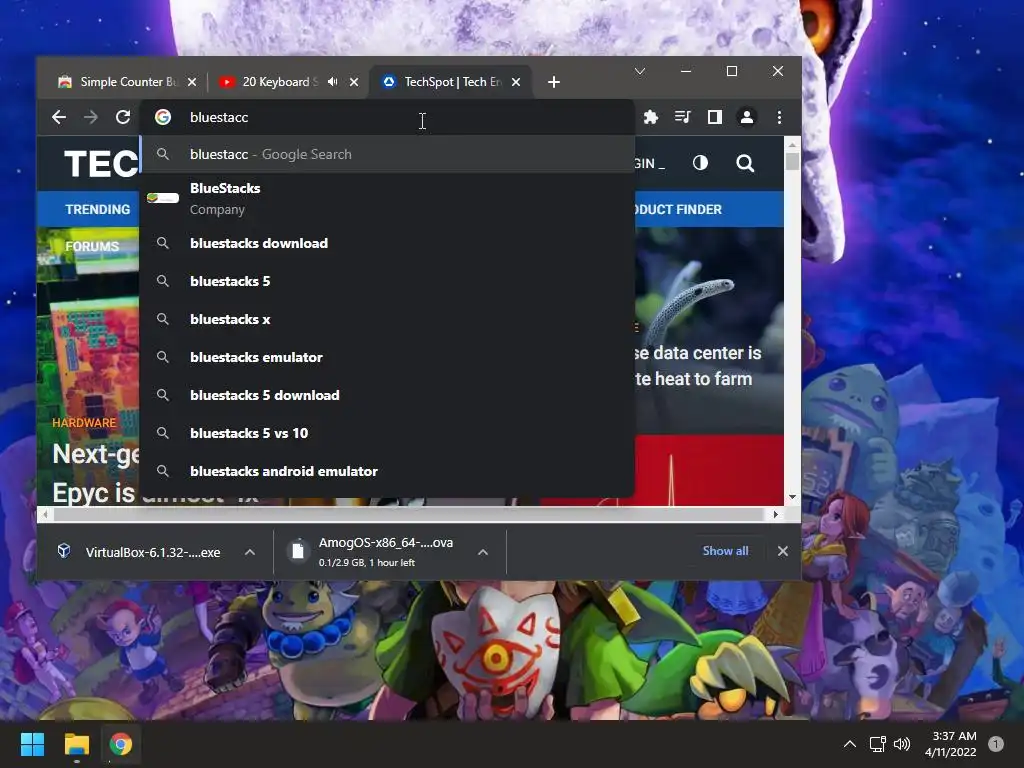Choose bluestacks android emulator suggestion
Image resolution: width=1024 pixels, height=768 pixels.
coord(387,471)
